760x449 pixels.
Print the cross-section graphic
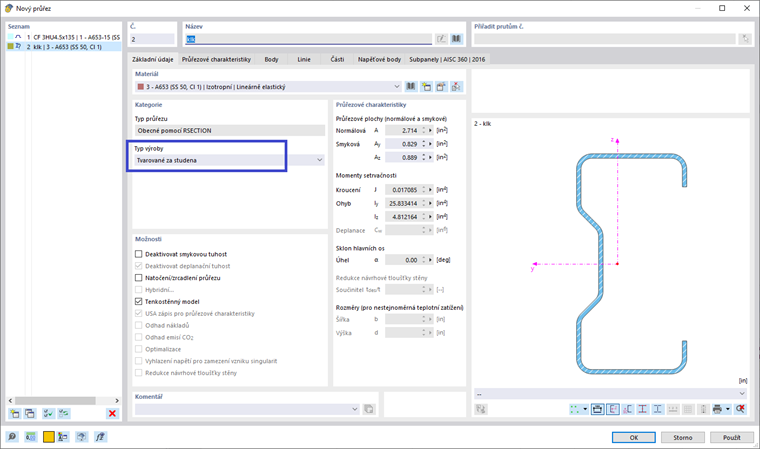tap(717, 409)
